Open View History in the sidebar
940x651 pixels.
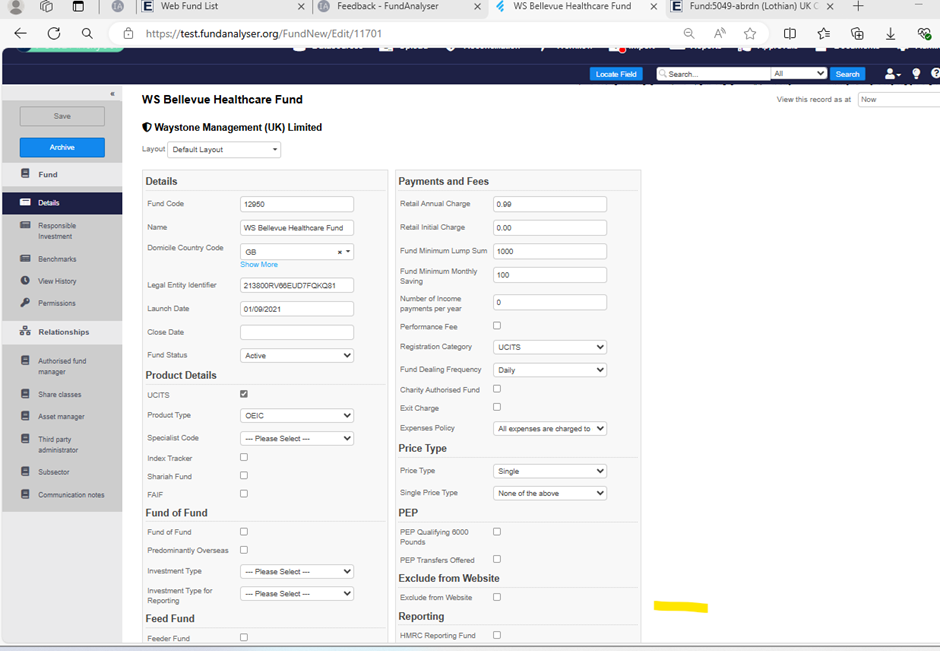coord(57,281)
